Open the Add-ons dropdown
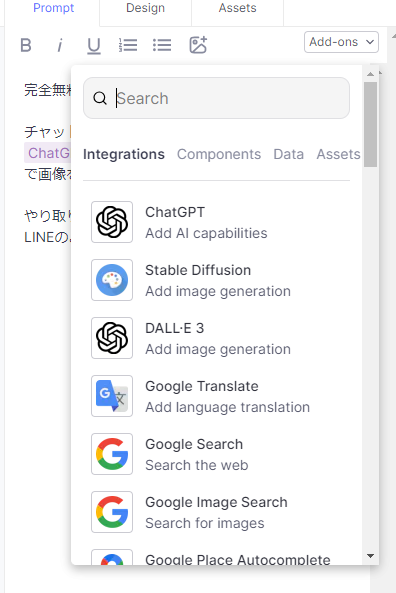396x593 pixels. point(341,42)
